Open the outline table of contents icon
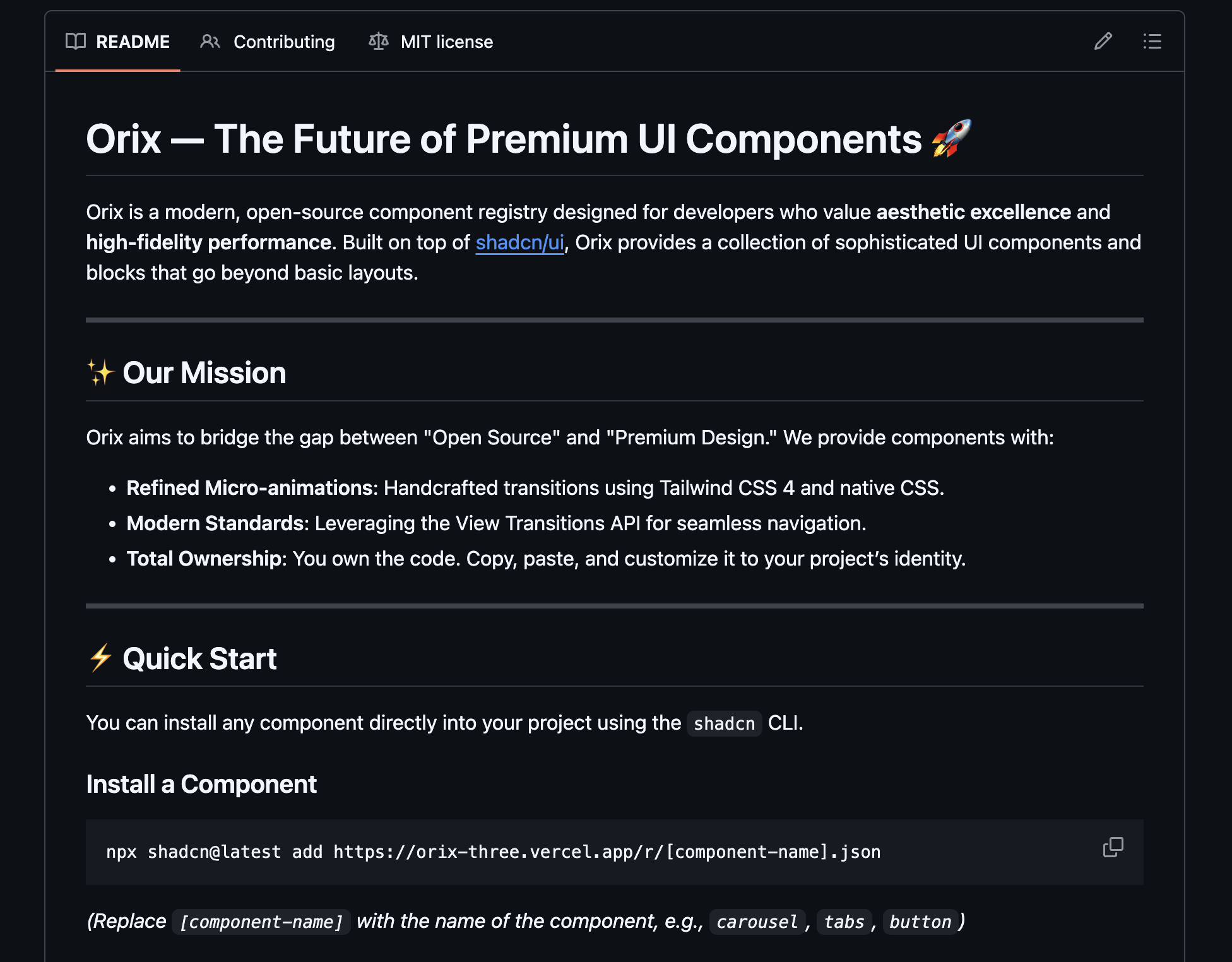 click(1152, 42)
